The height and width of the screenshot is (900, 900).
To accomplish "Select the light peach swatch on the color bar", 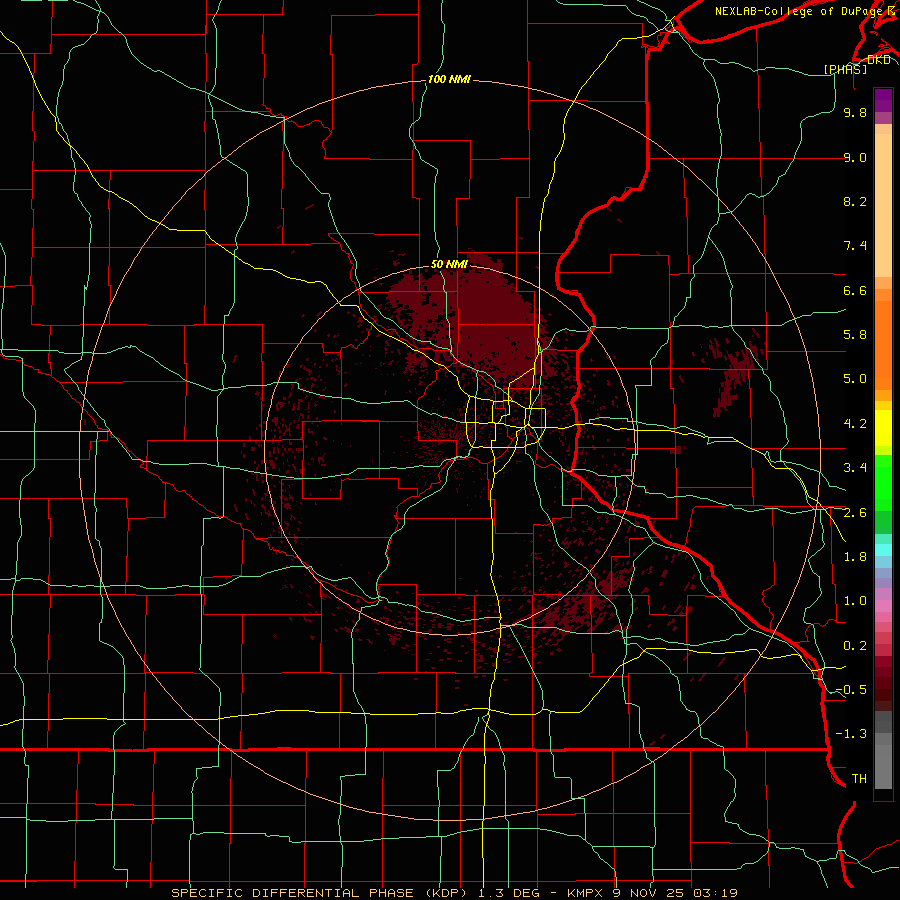I will click(883, 205).
